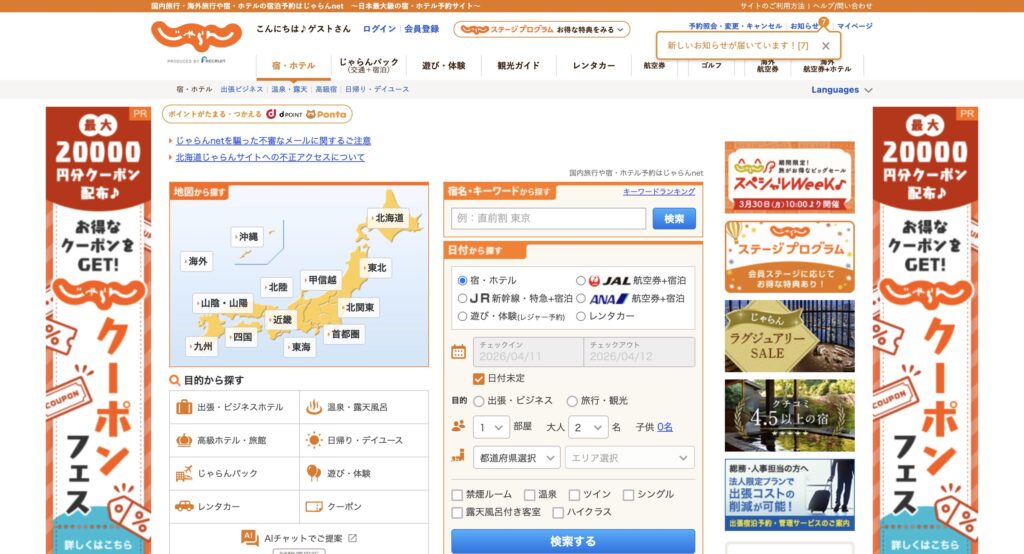Click the calendar icon beside check-in

458,351
